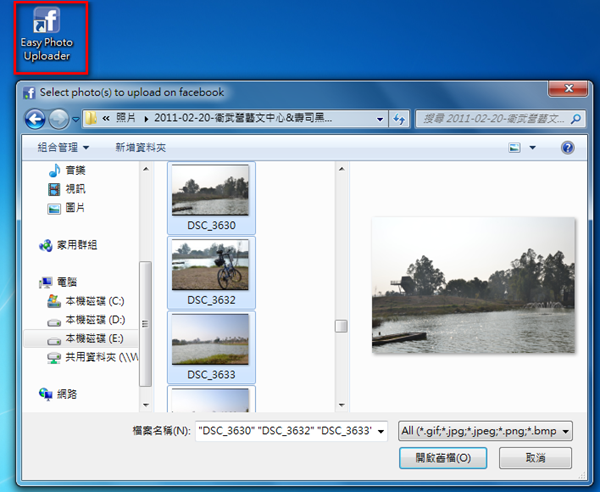The height and width of the screenshot is (492, 600).
Task: Click the forward navigation arrow
Action: (59, 119)
